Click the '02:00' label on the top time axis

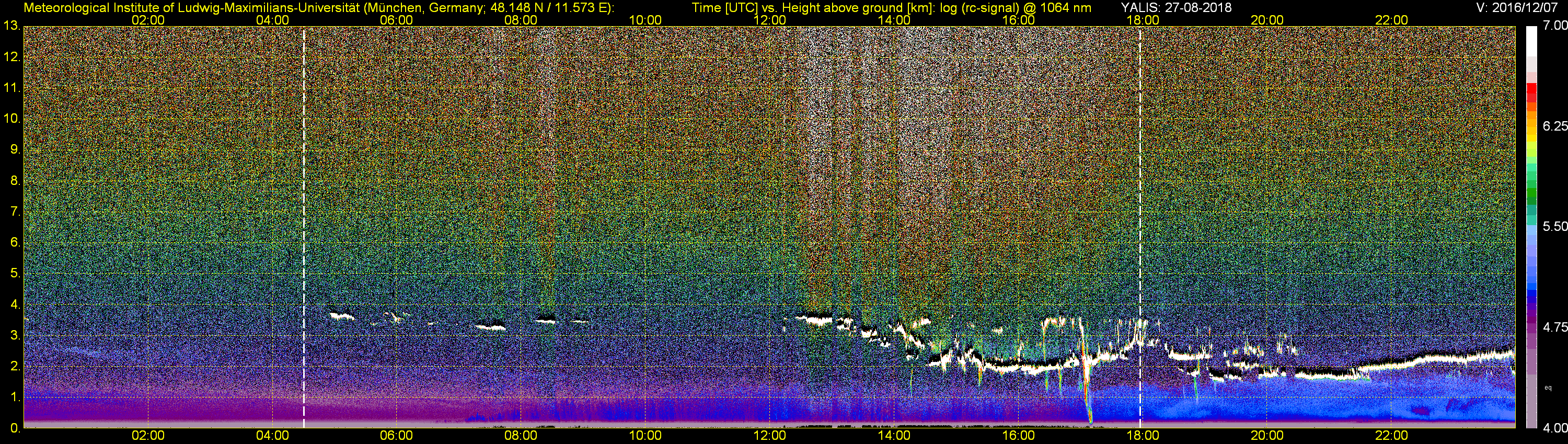[148, 20]
